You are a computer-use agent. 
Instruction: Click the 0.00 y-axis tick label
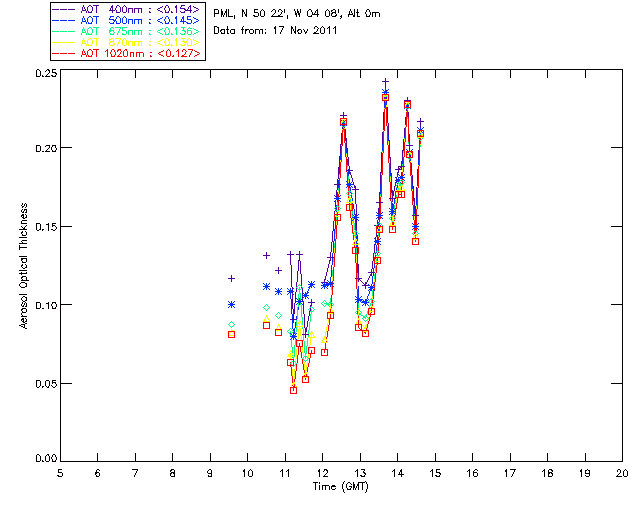point(45,458)
